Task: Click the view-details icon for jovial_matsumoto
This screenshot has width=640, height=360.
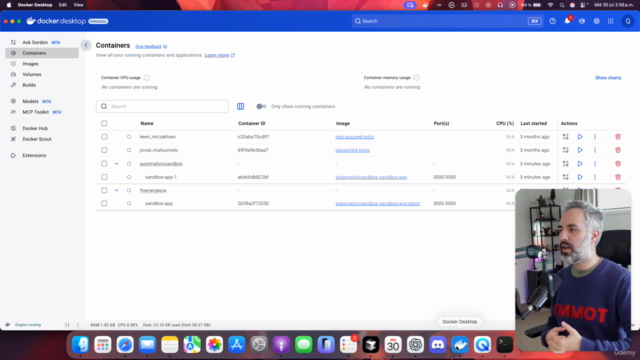Action: point(565,150)
